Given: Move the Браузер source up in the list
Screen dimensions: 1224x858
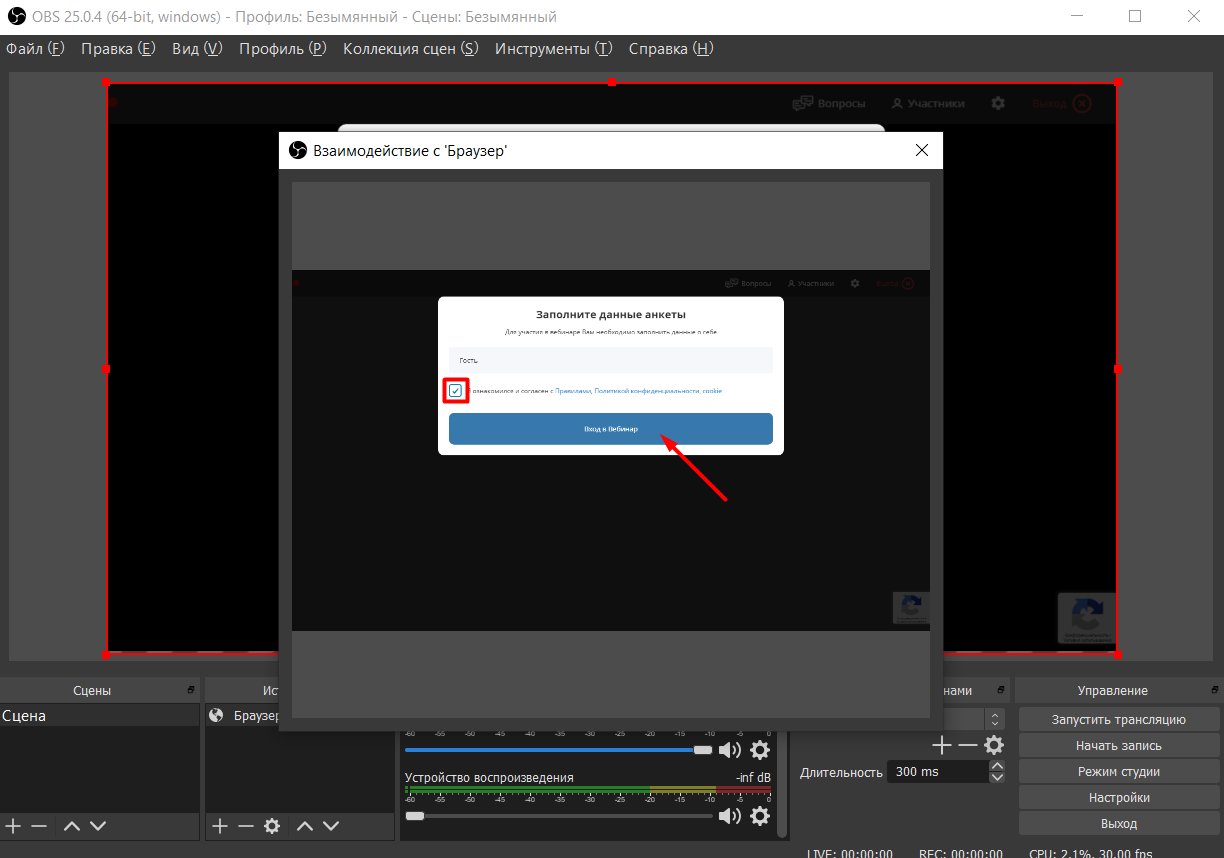Looking at the screenshot, I should (x=305, y=826).
